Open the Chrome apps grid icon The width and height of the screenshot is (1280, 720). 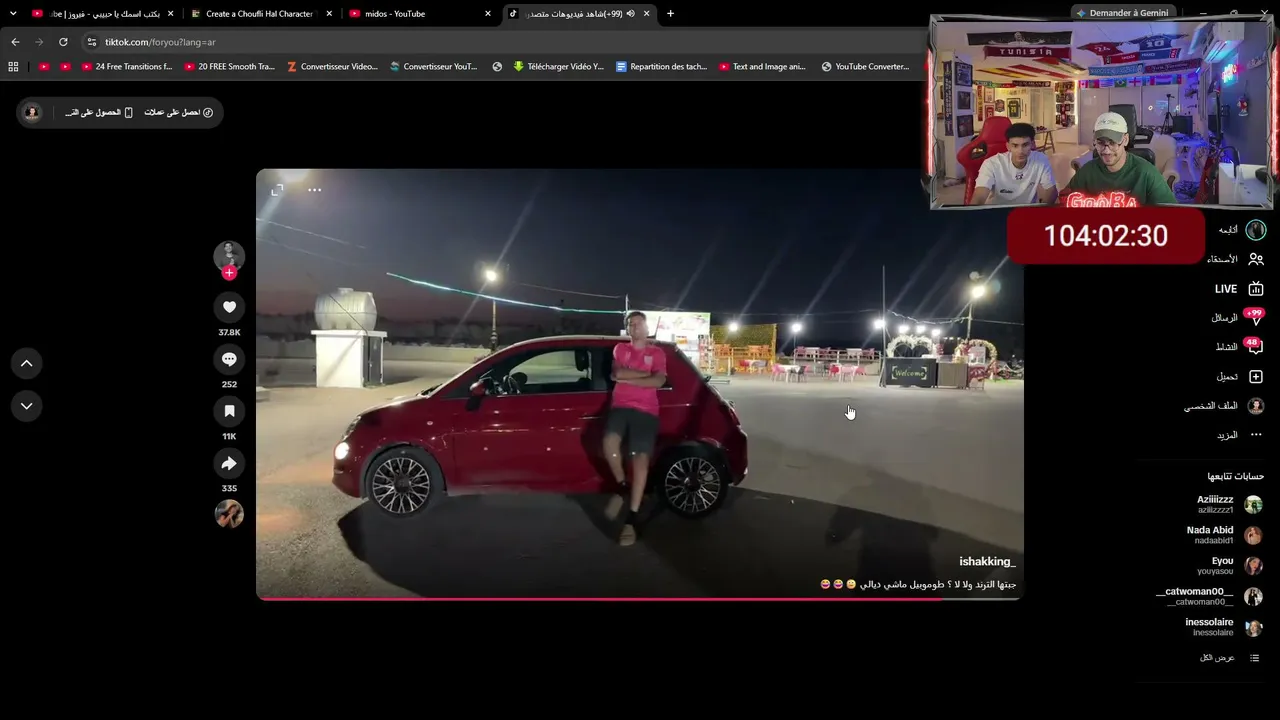(13, 67)
